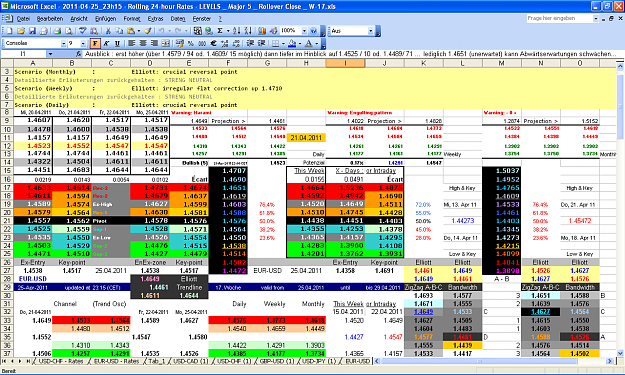
Task: Click the horizontal scrollbar thumb
Action: pyautogui.click(x=480, y=361)
